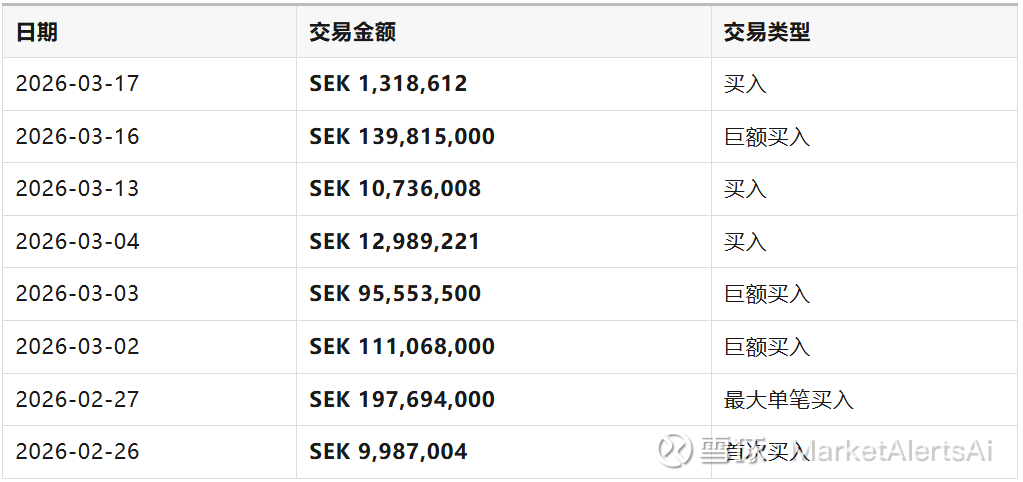Select the SEK 139,815,000 amount

click(402, 137)
